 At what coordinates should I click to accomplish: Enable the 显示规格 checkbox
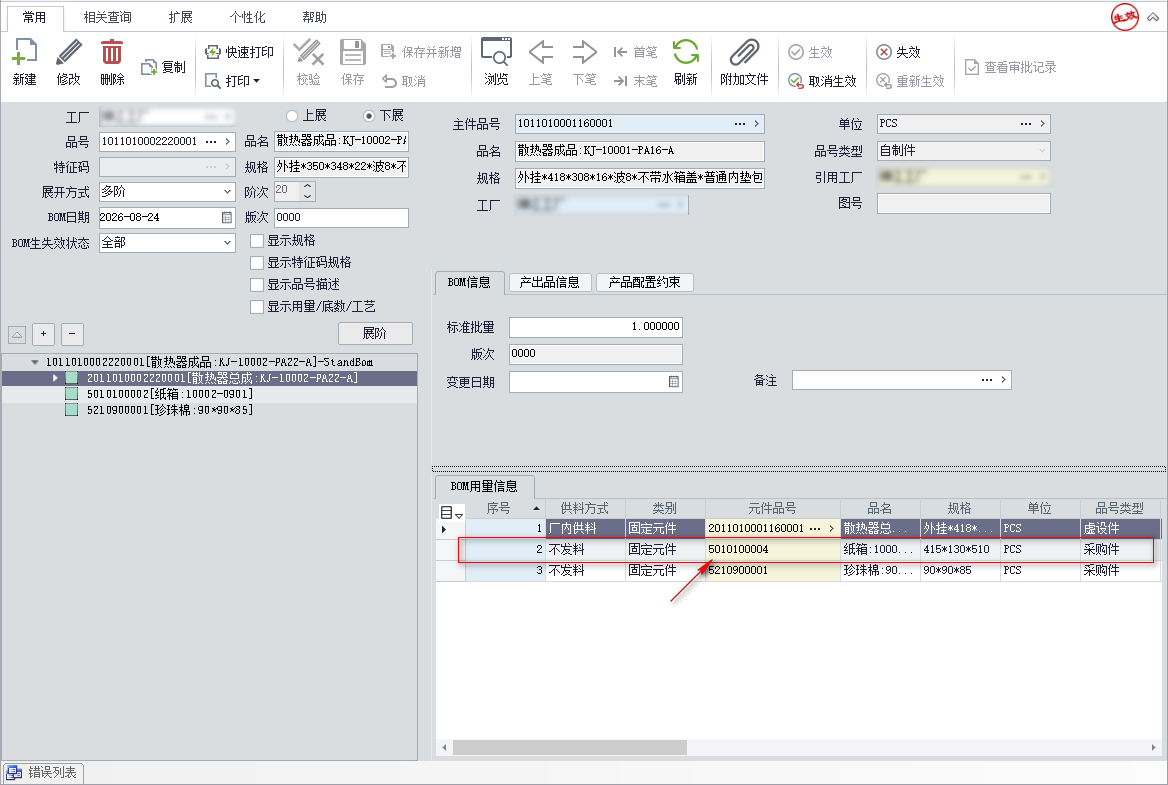point(257,241)
